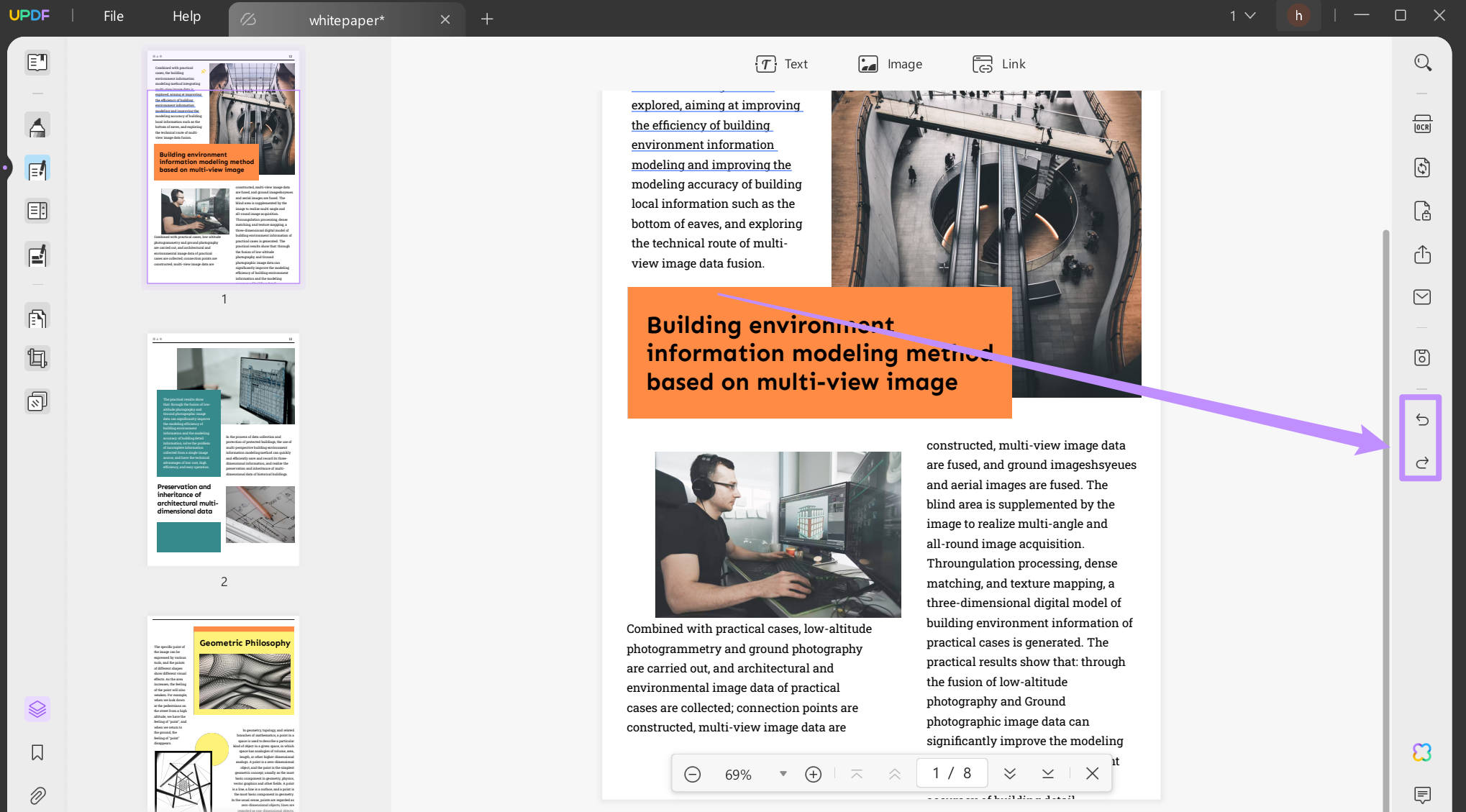Click the UPDF logo
This screenshot has width=1466, height=812.
point(29,15)
